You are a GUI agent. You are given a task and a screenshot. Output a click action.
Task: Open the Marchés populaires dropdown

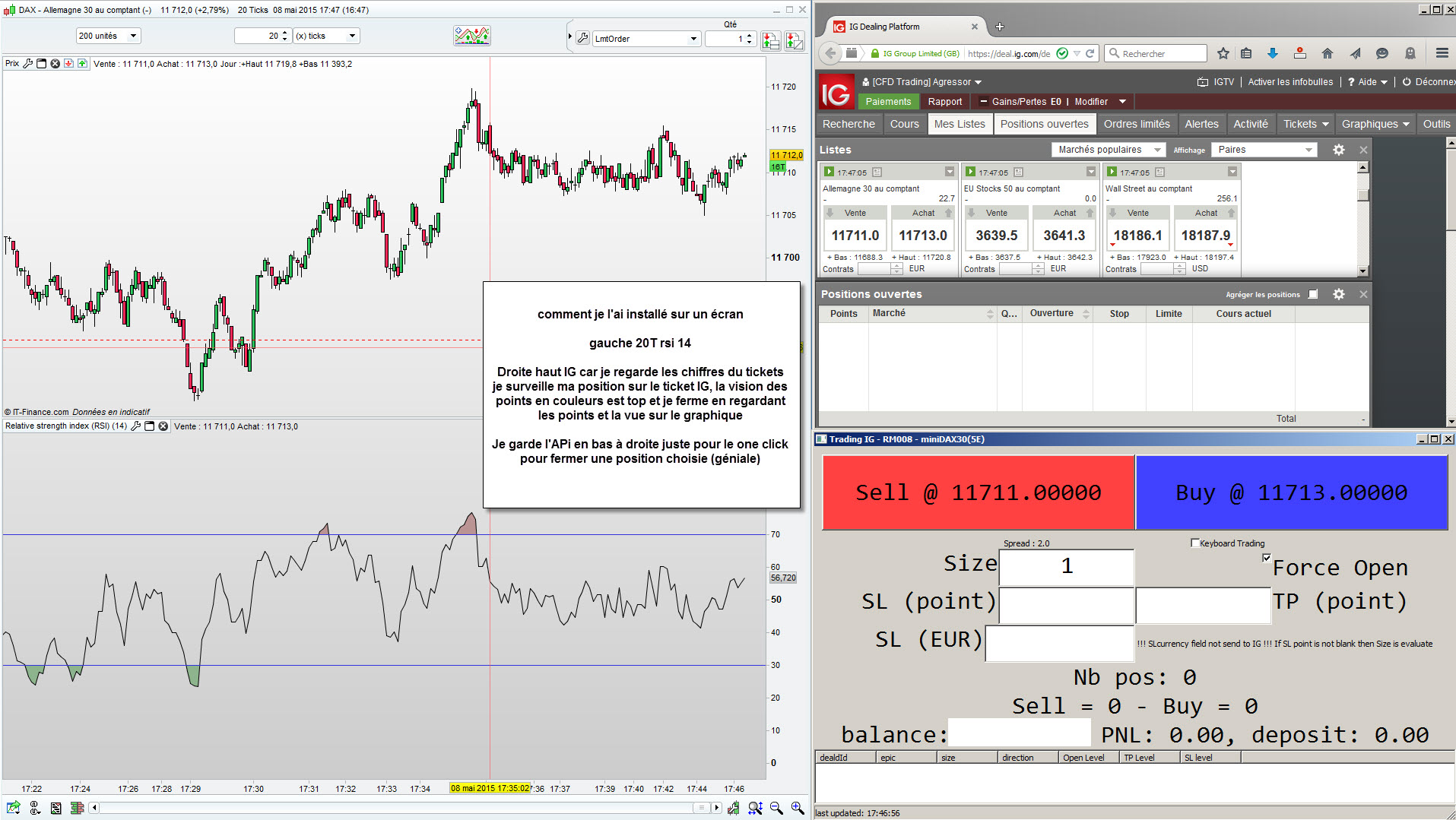[1109, 150]
